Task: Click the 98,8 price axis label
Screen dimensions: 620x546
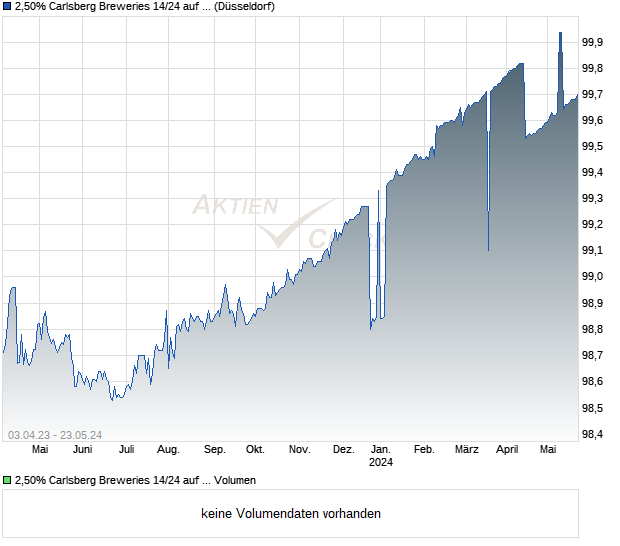Action: [x=592, y=329]
